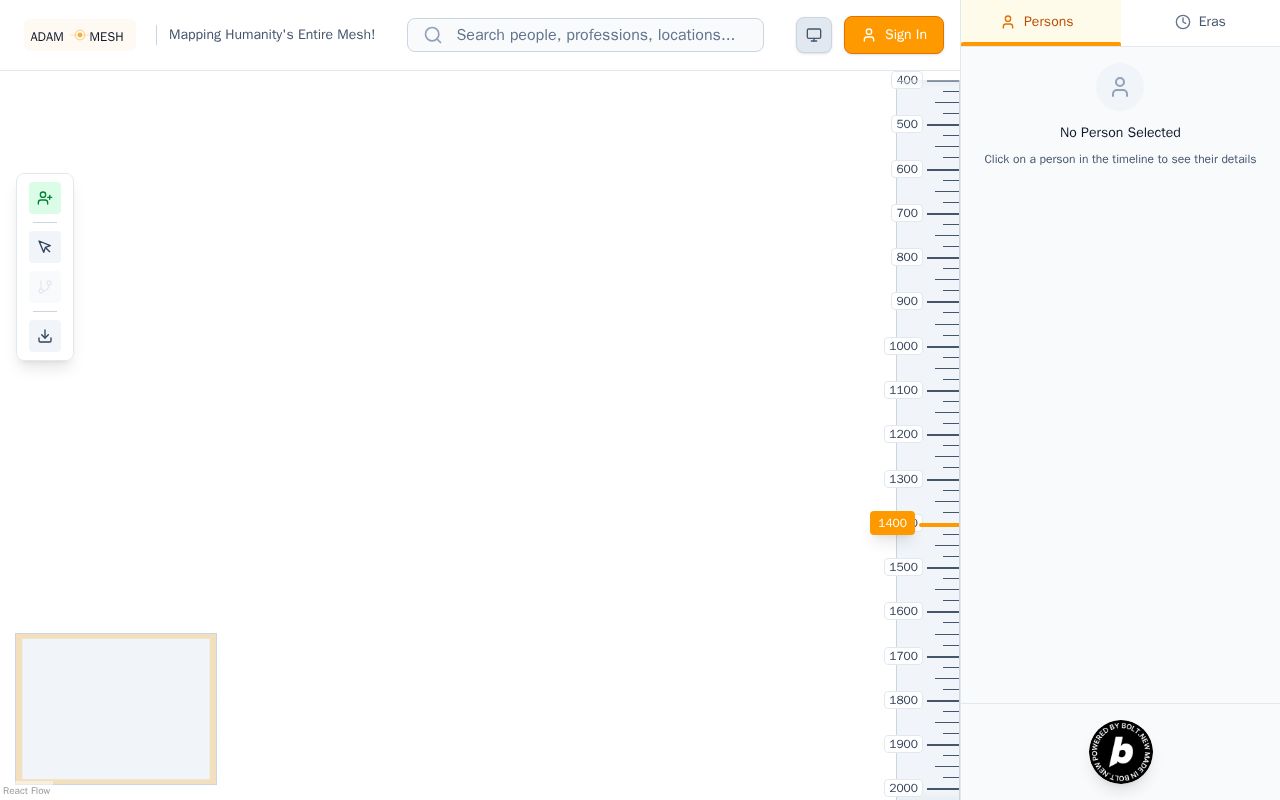Click the Add Person icon in the toolbar
1280x800 pixels.
click(45, 198)
